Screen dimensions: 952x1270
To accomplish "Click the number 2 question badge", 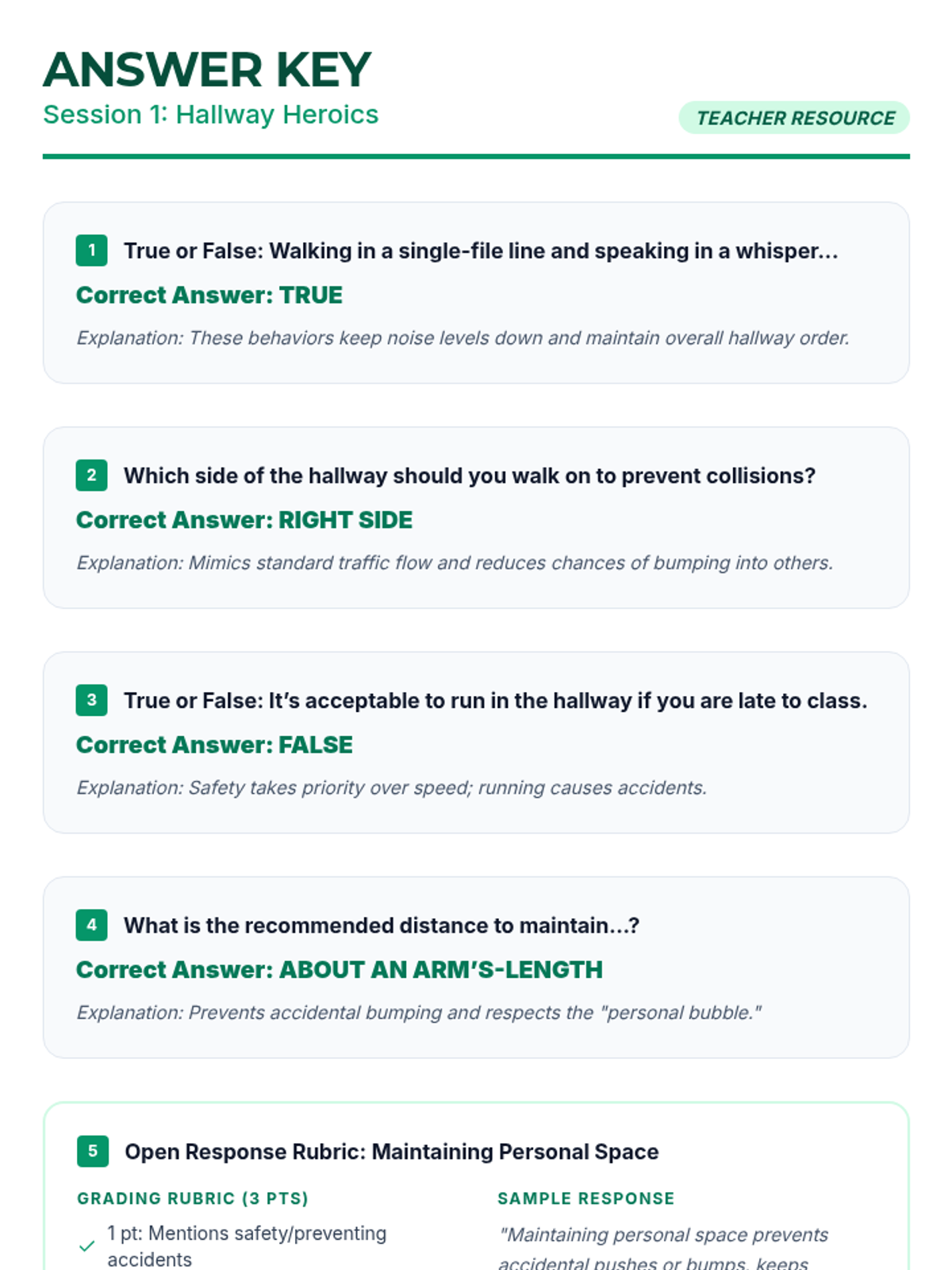I will 92,475.
